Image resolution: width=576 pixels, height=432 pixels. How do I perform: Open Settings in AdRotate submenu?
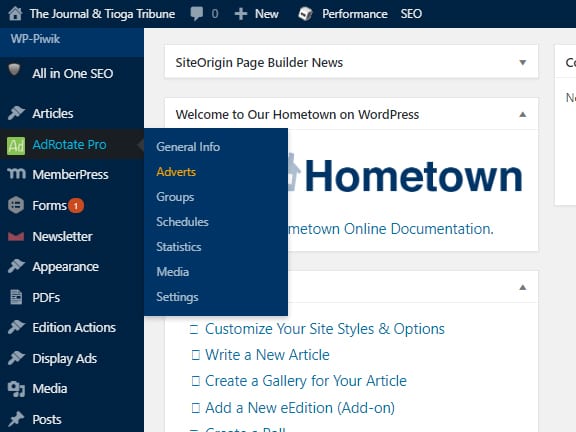point(177,297)
